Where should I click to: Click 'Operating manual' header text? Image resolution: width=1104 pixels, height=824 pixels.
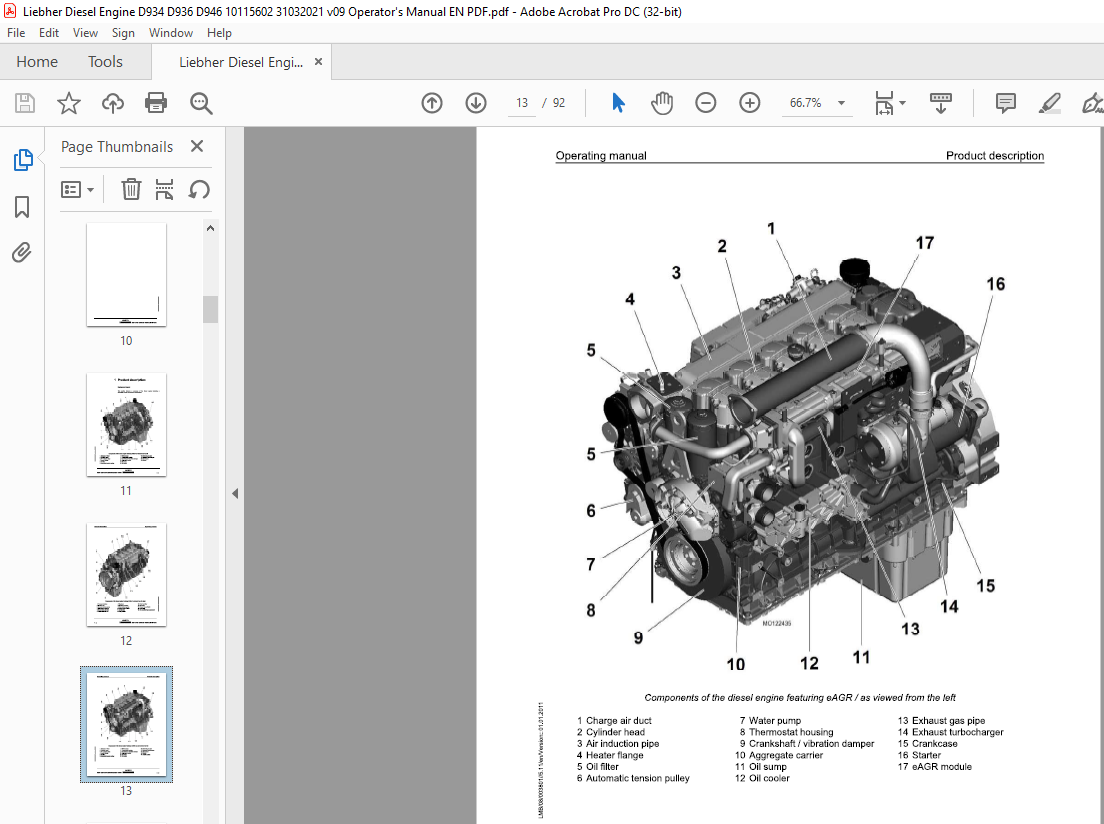[x=601, y=156]
